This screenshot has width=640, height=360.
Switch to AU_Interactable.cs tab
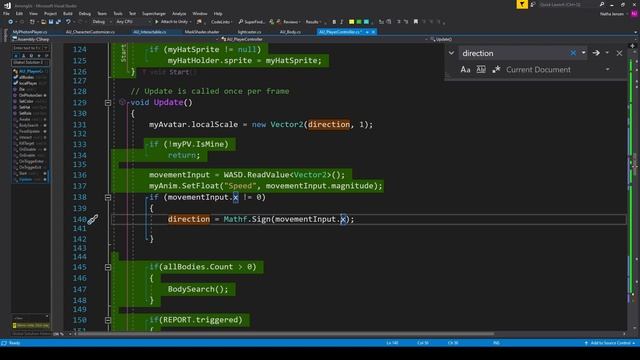tap(150, 32)
